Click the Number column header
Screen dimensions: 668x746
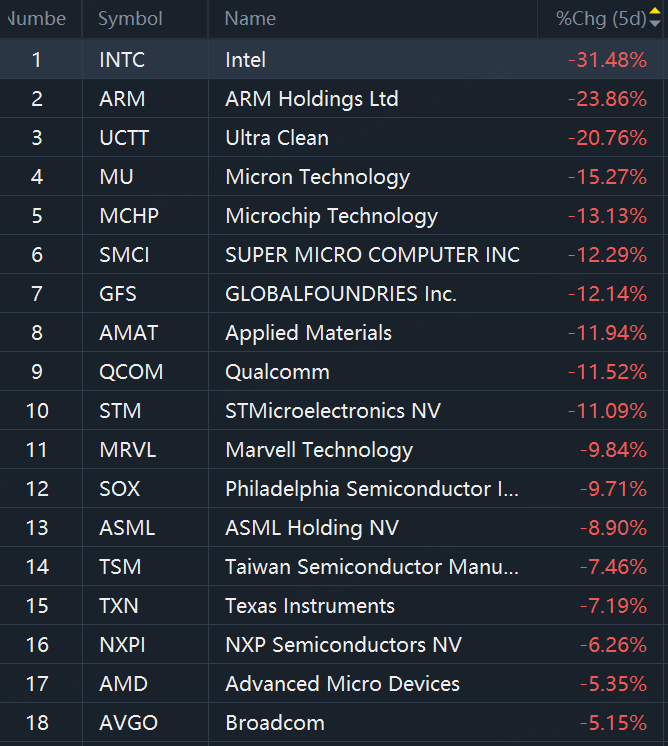[x=37, y=19]
